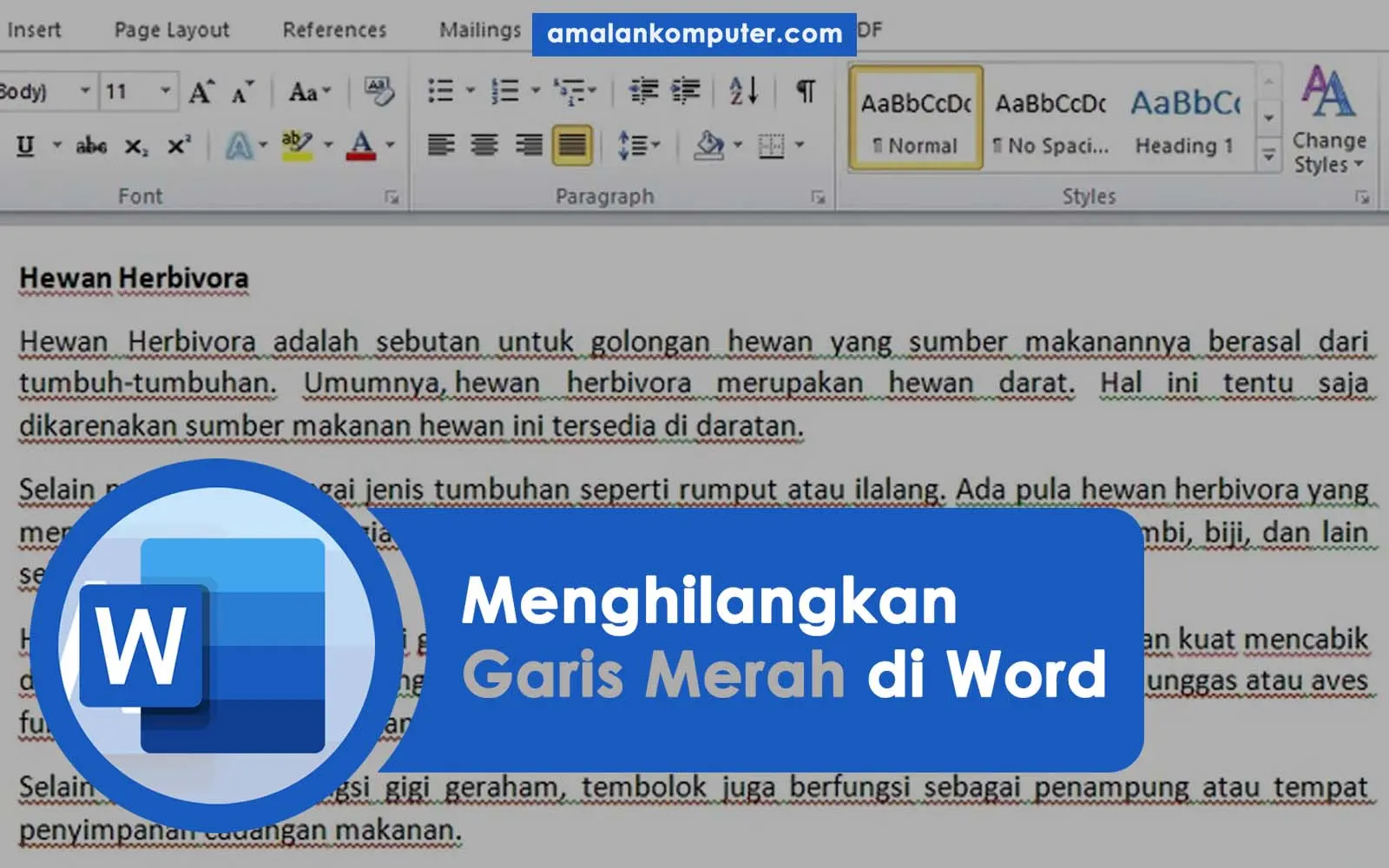The width and height of the screenshot is (1389, 868).
Task: Toggle Show/Hide paragraph marks
Action: [x=806, y=90]
